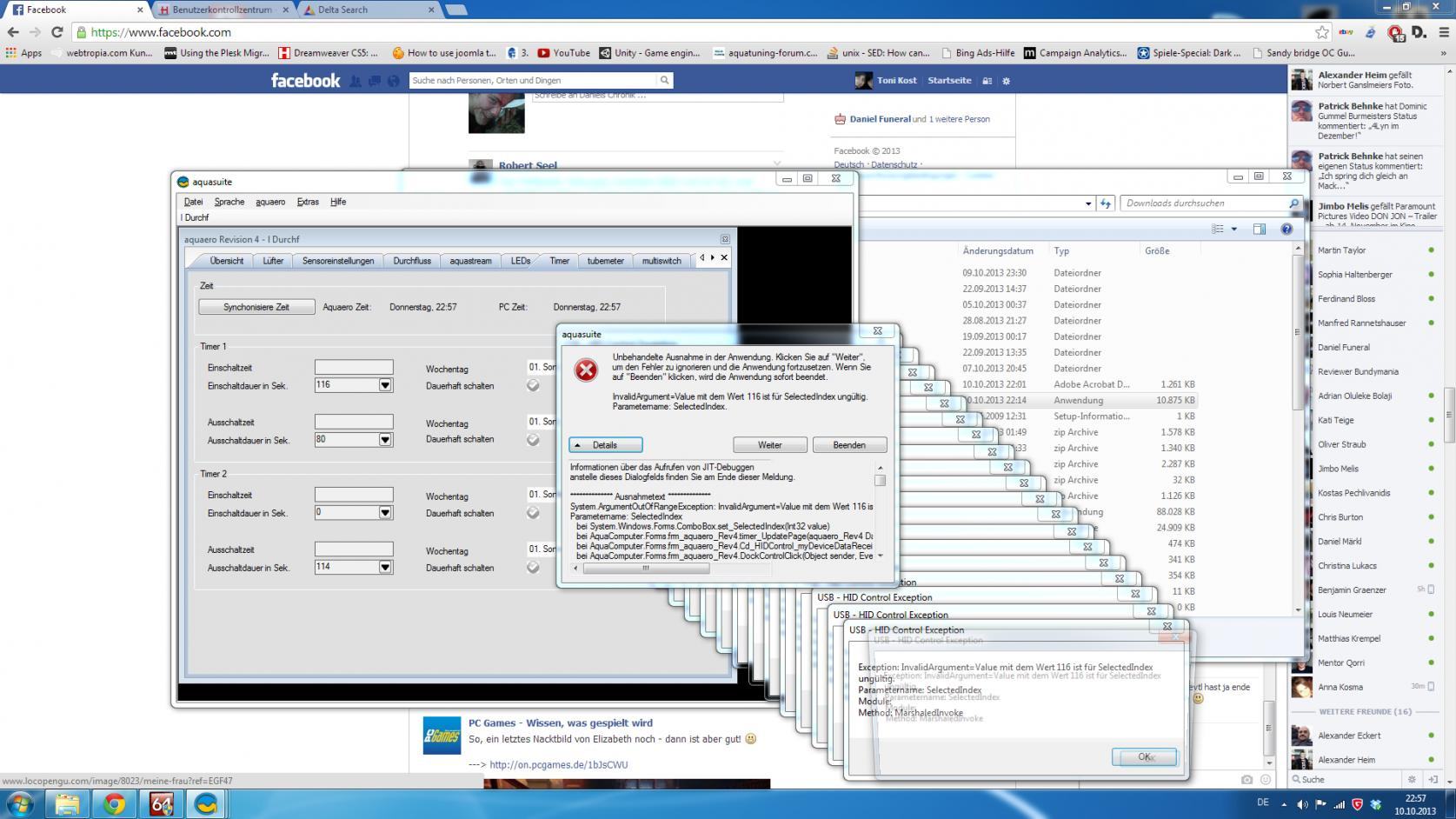
Task: Click Weiter in the error dialog
Action: (x=770, y=445)
